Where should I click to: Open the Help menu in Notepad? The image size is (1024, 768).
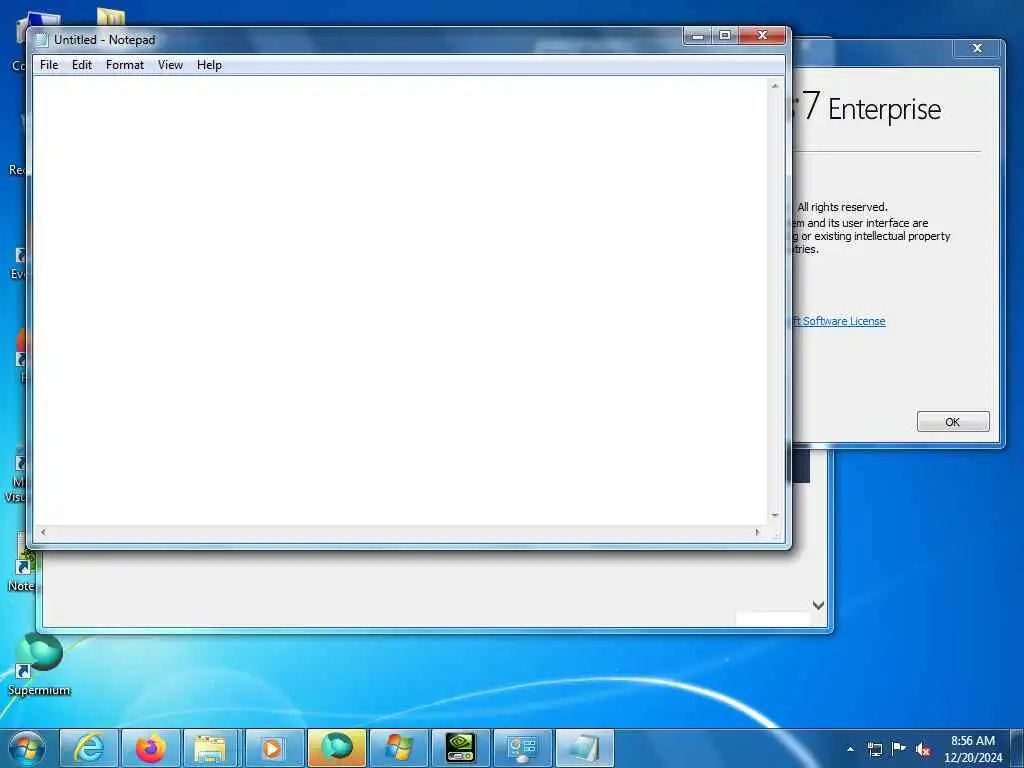coord(210,65)
